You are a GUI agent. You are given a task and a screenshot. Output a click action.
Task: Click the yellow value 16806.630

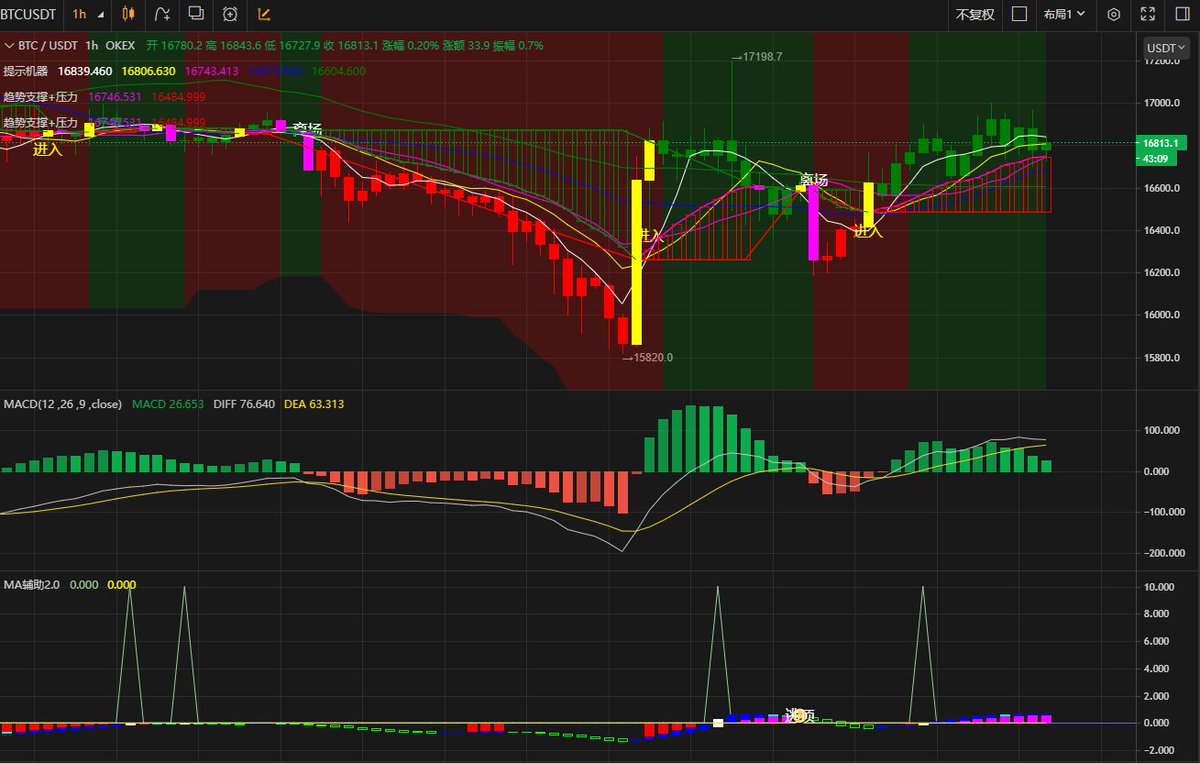click(x=149, y=72)
